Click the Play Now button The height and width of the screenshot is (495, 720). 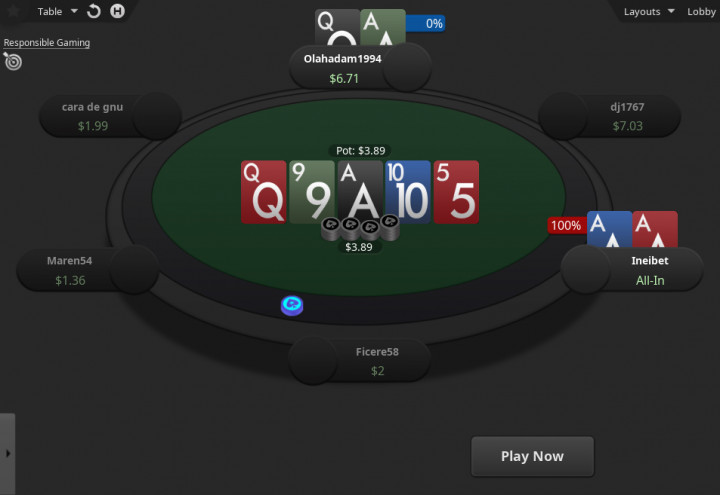click(x=532, y=456)
